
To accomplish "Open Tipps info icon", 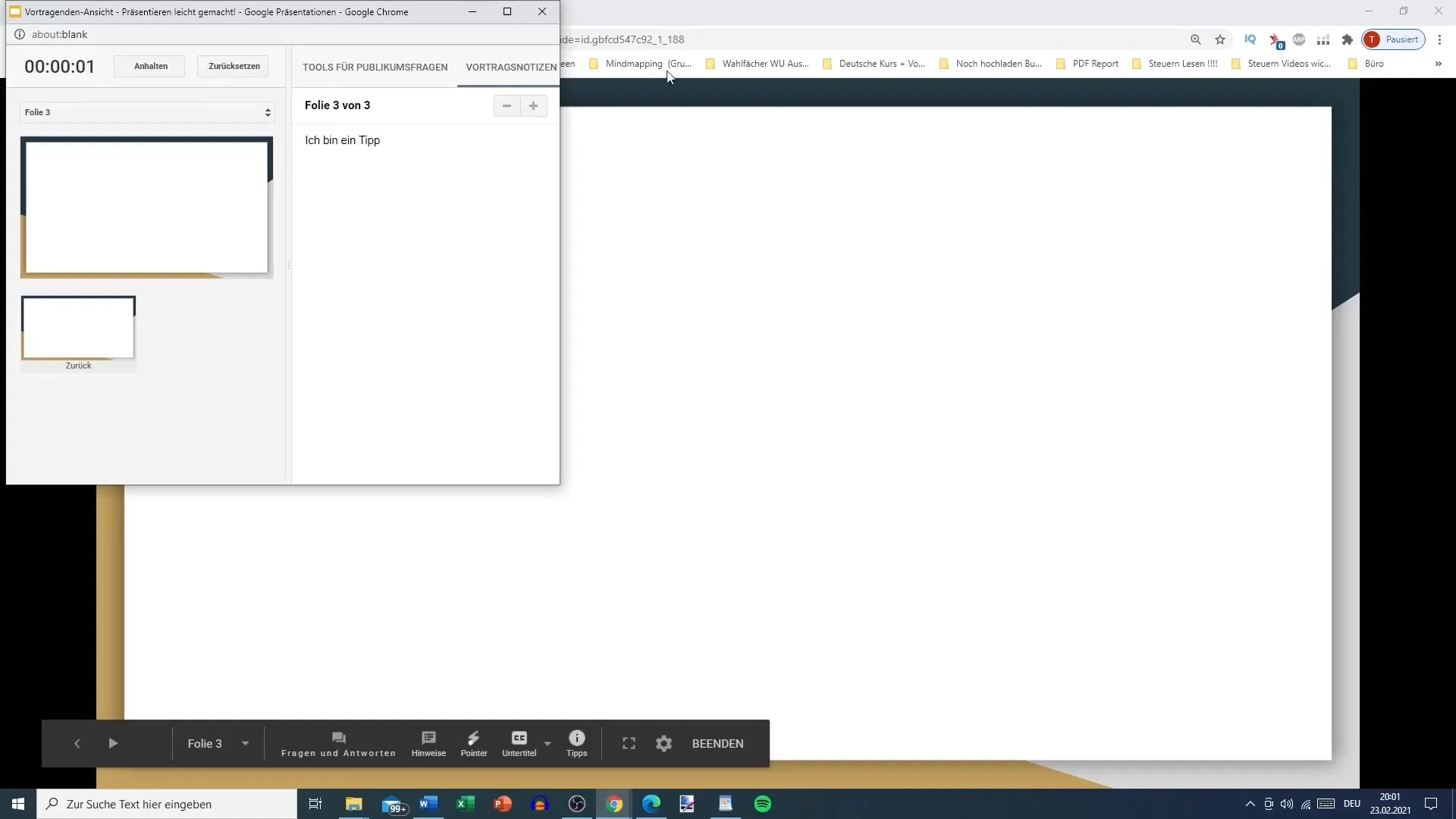I will pos(577,744).
